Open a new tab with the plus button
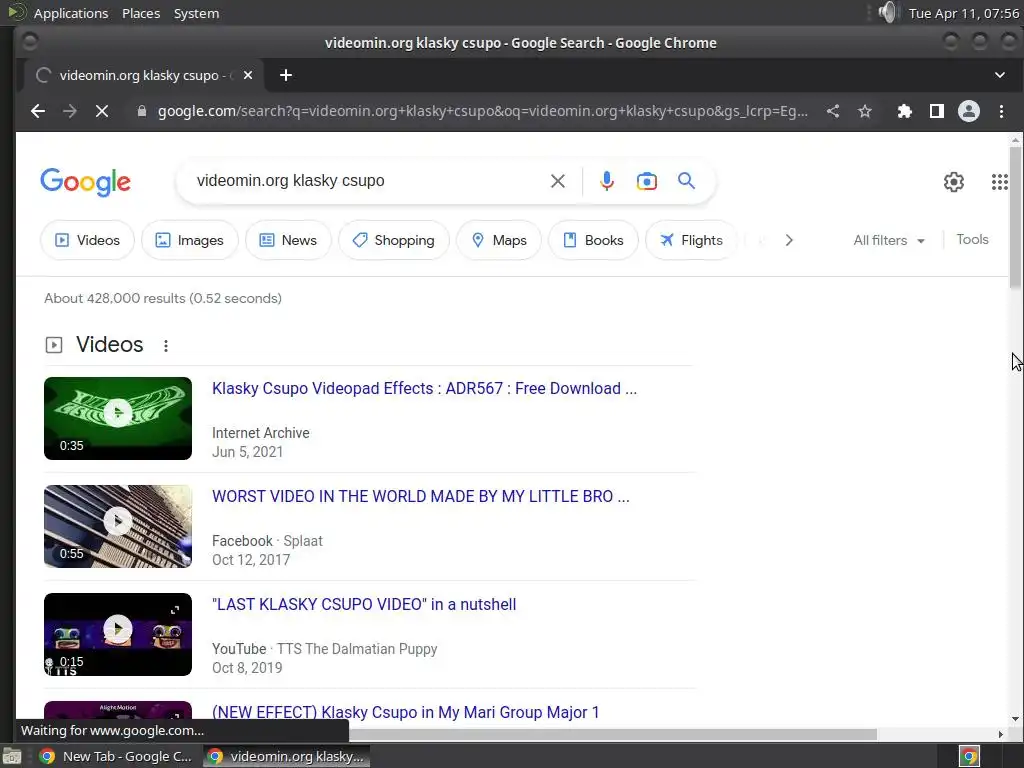Image resolution: width=1024 pixels, height=768 pixels. coord(285,75)
